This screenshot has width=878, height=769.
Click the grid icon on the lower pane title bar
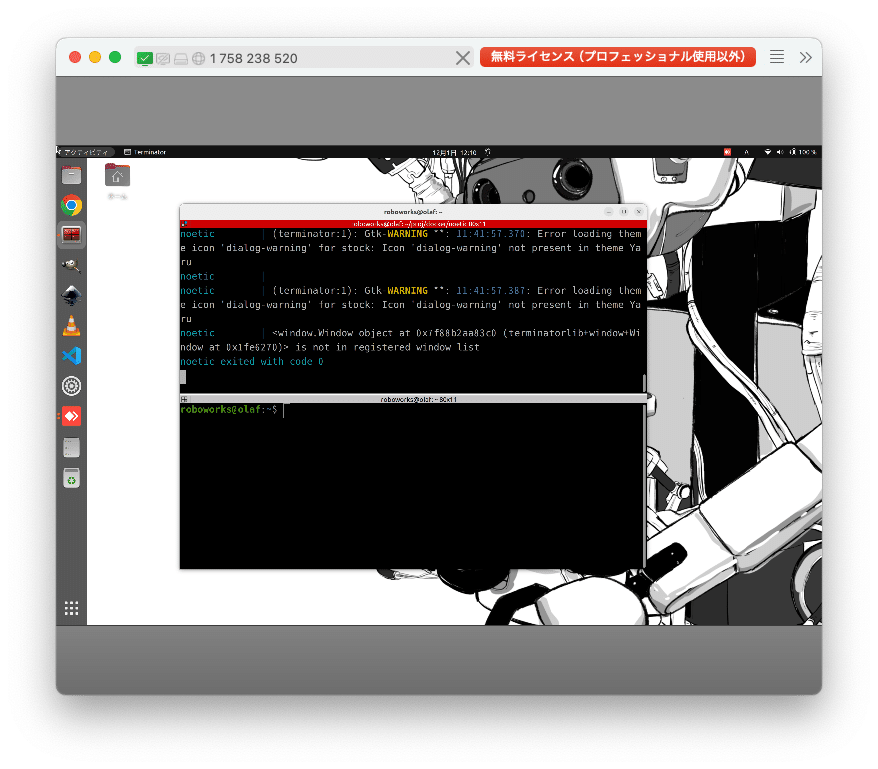184,399
